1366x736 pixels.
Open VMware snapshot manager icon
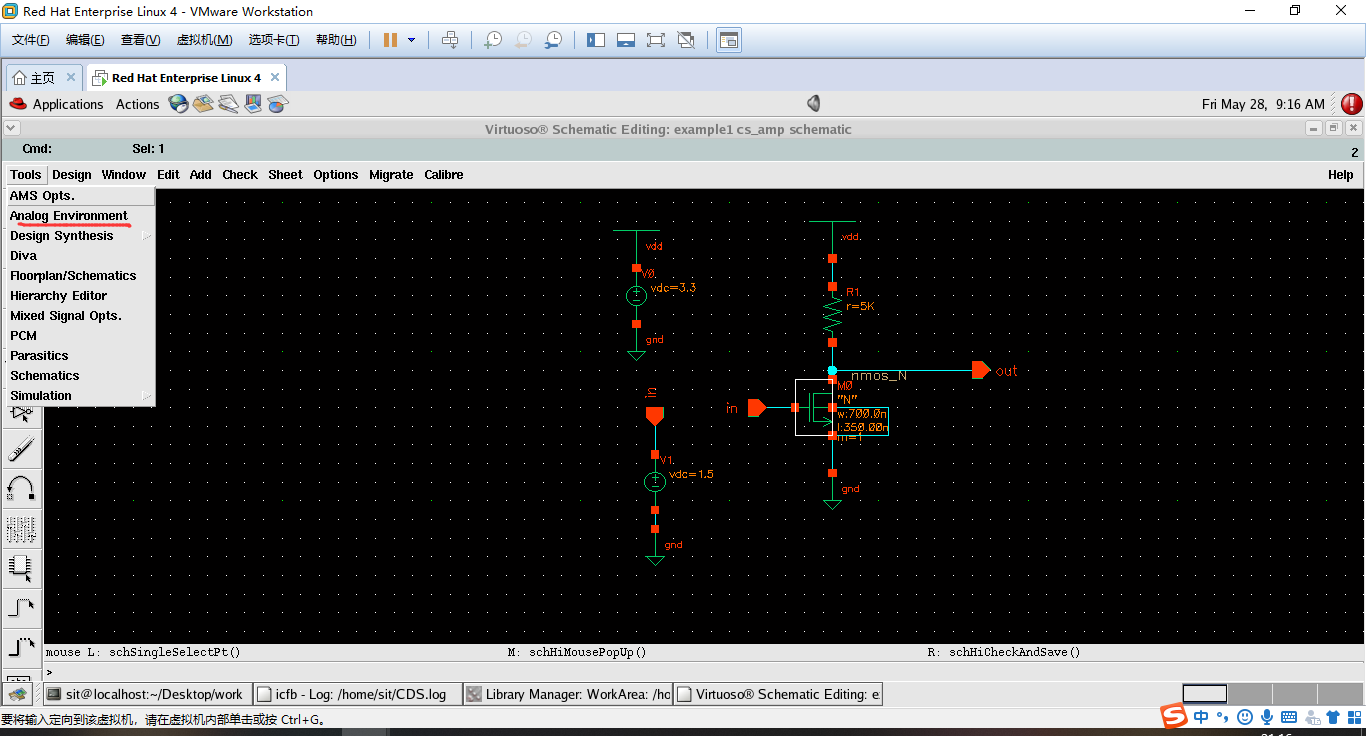pos(553,40)
